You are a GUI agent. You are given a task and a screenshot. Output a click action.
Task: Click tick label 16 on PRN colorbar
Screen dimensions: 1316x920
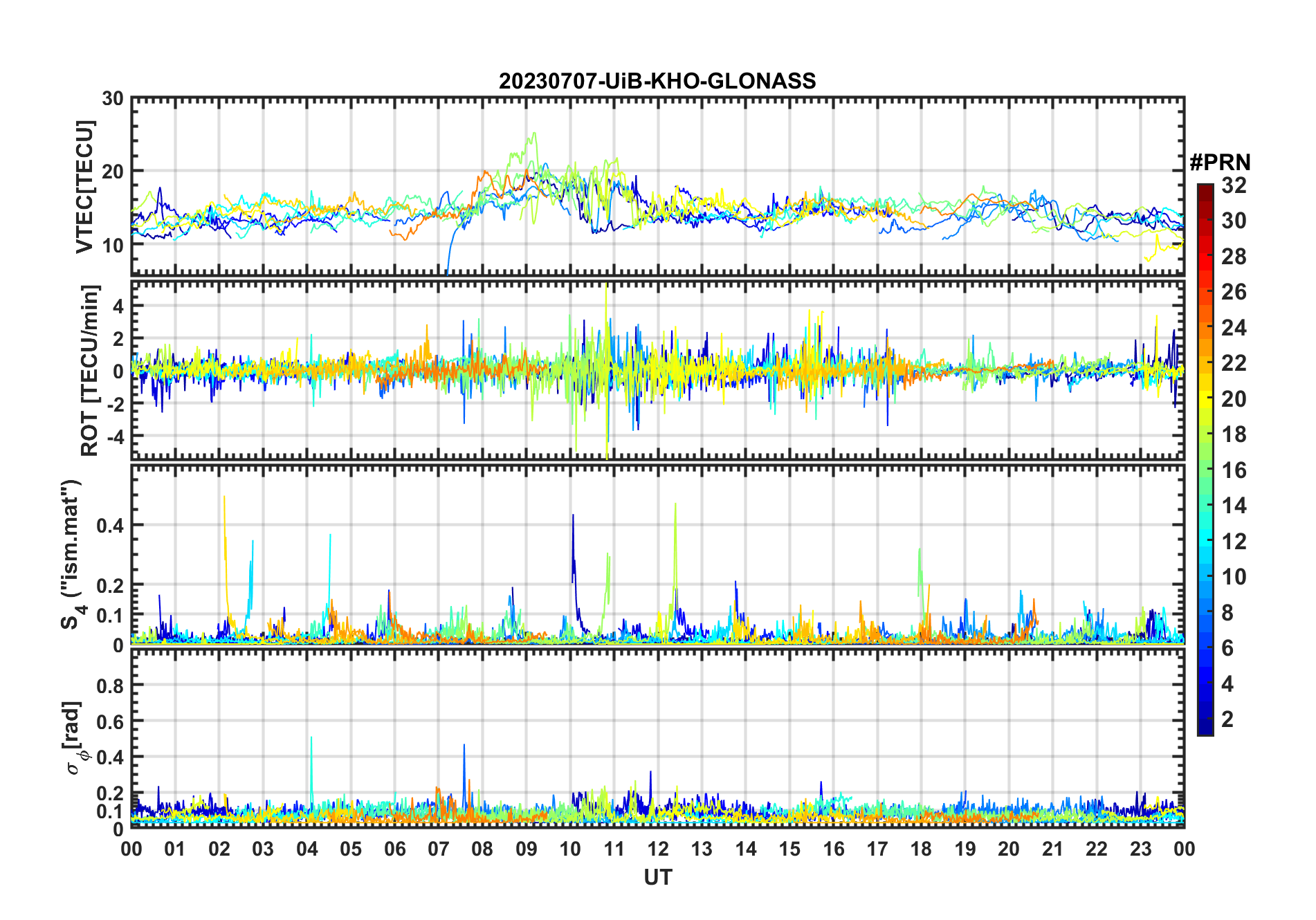(x=1234, y=470)
